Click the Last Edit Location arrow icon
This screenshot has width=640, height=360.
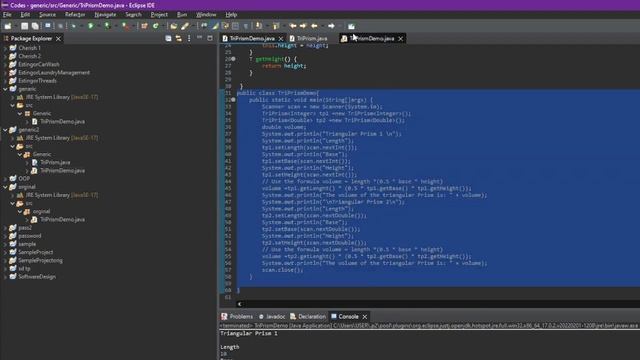coord(293,26)
